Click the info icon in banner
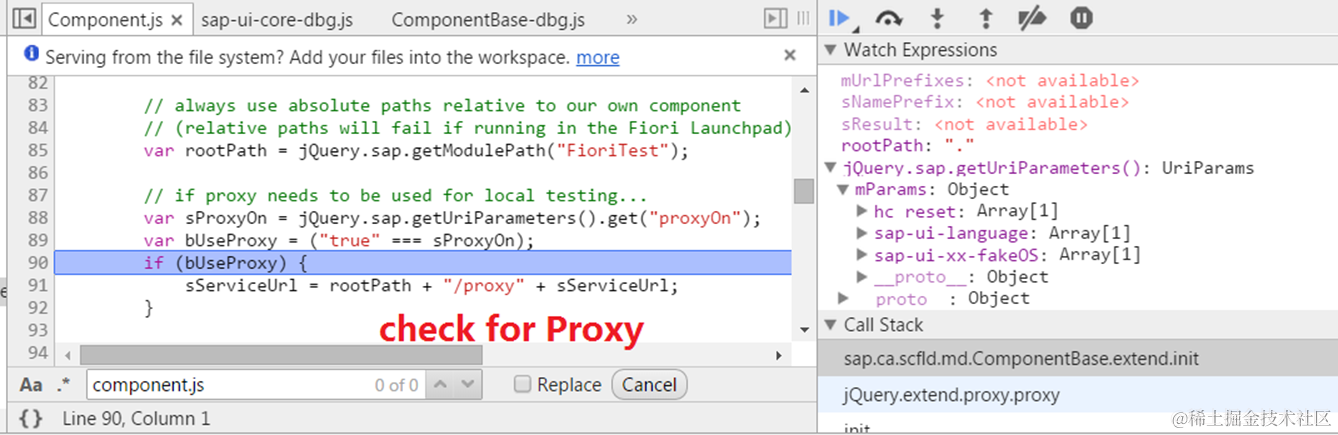This screenshot has width=1338, height=435. point(31,55)
